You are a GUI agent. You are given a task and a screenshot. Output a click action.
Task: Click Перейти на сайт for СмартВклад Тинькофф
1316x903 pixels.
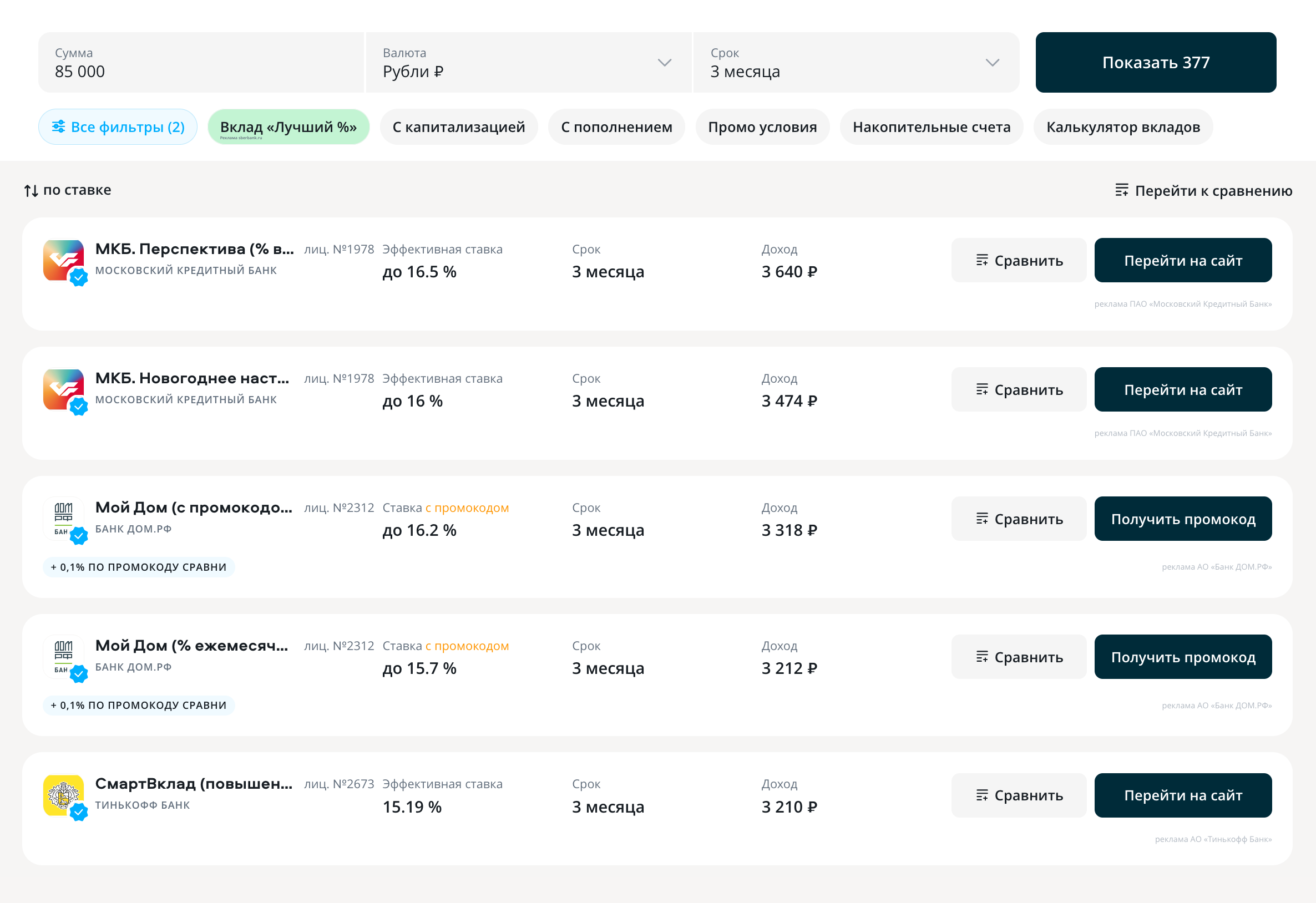tap(1183, 795)
